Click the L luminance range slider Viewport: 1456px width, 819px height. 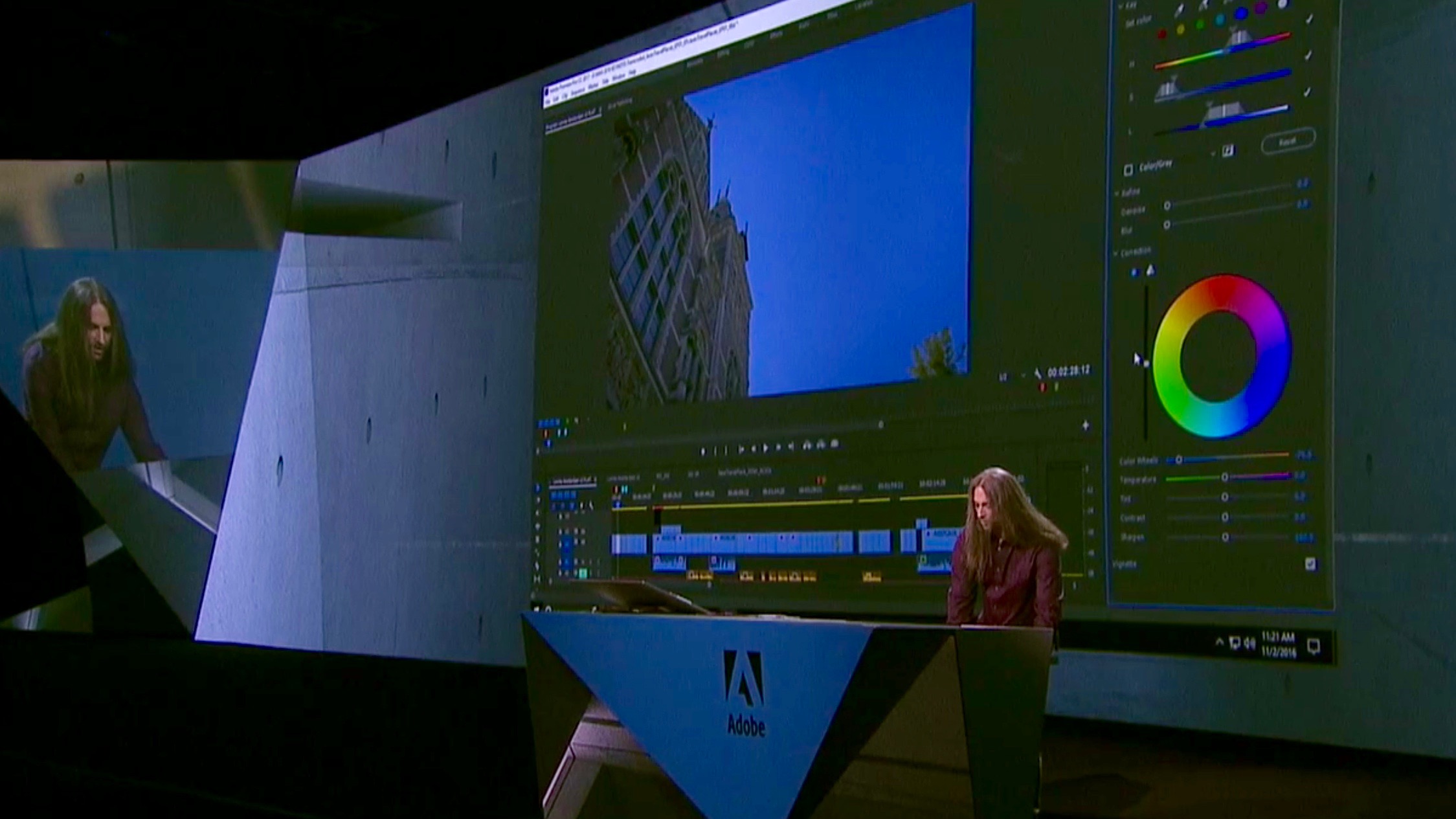pyautogui.click(x=1222, y=120)
